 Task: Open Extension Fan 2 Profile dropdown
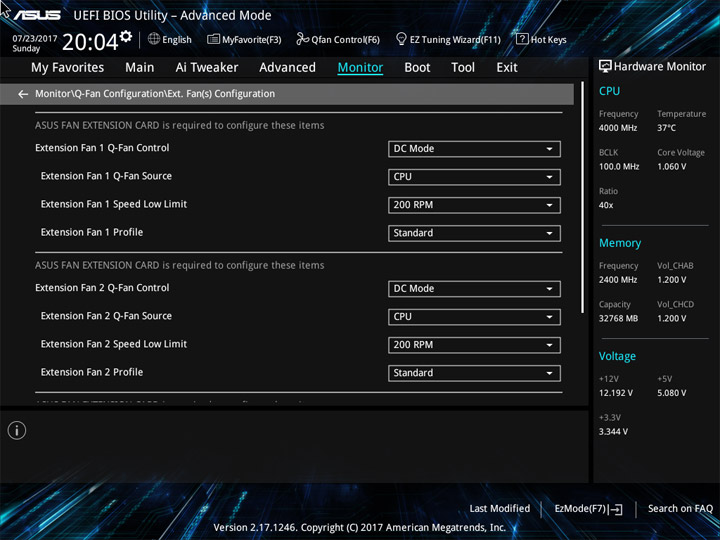[474, 373]
